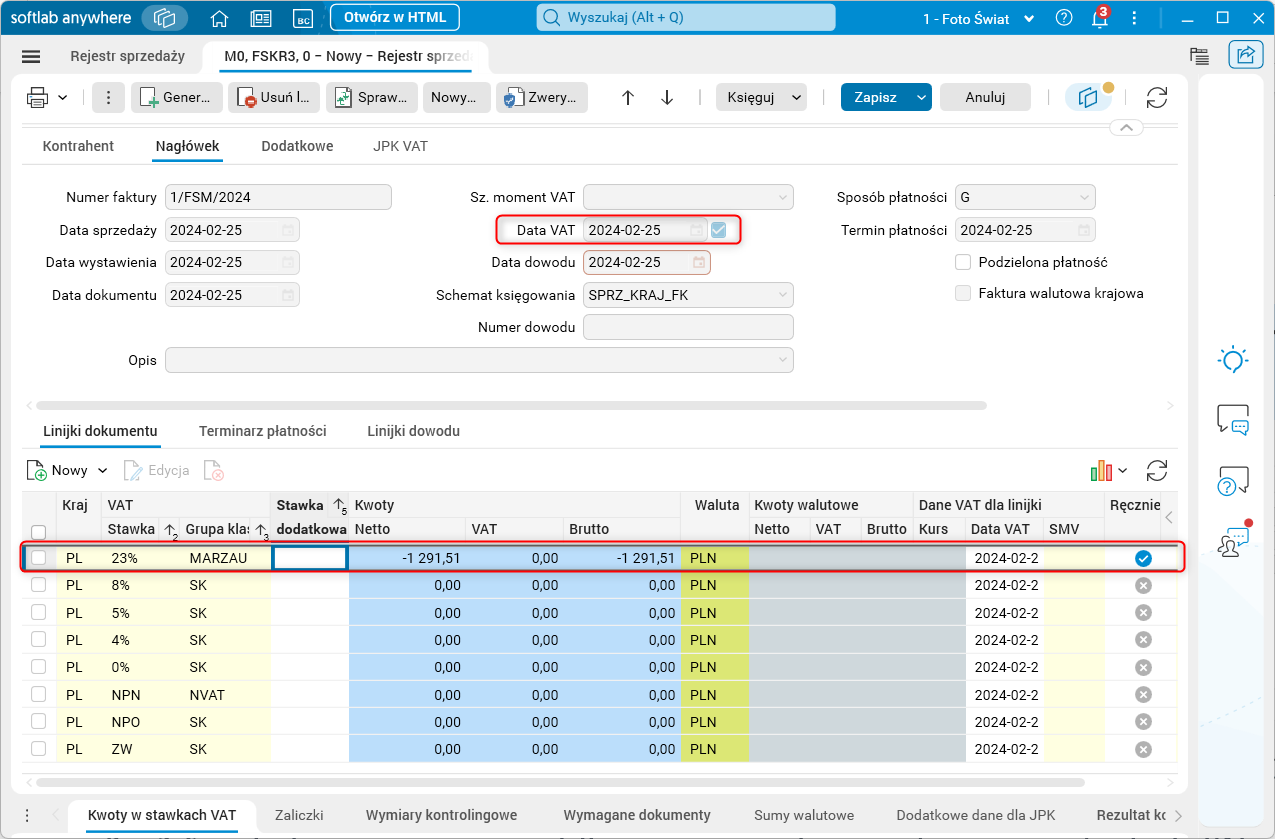Click Otwórz w HTML button
The width and height of the screenshot is (1275, 839).
[394, 18]
